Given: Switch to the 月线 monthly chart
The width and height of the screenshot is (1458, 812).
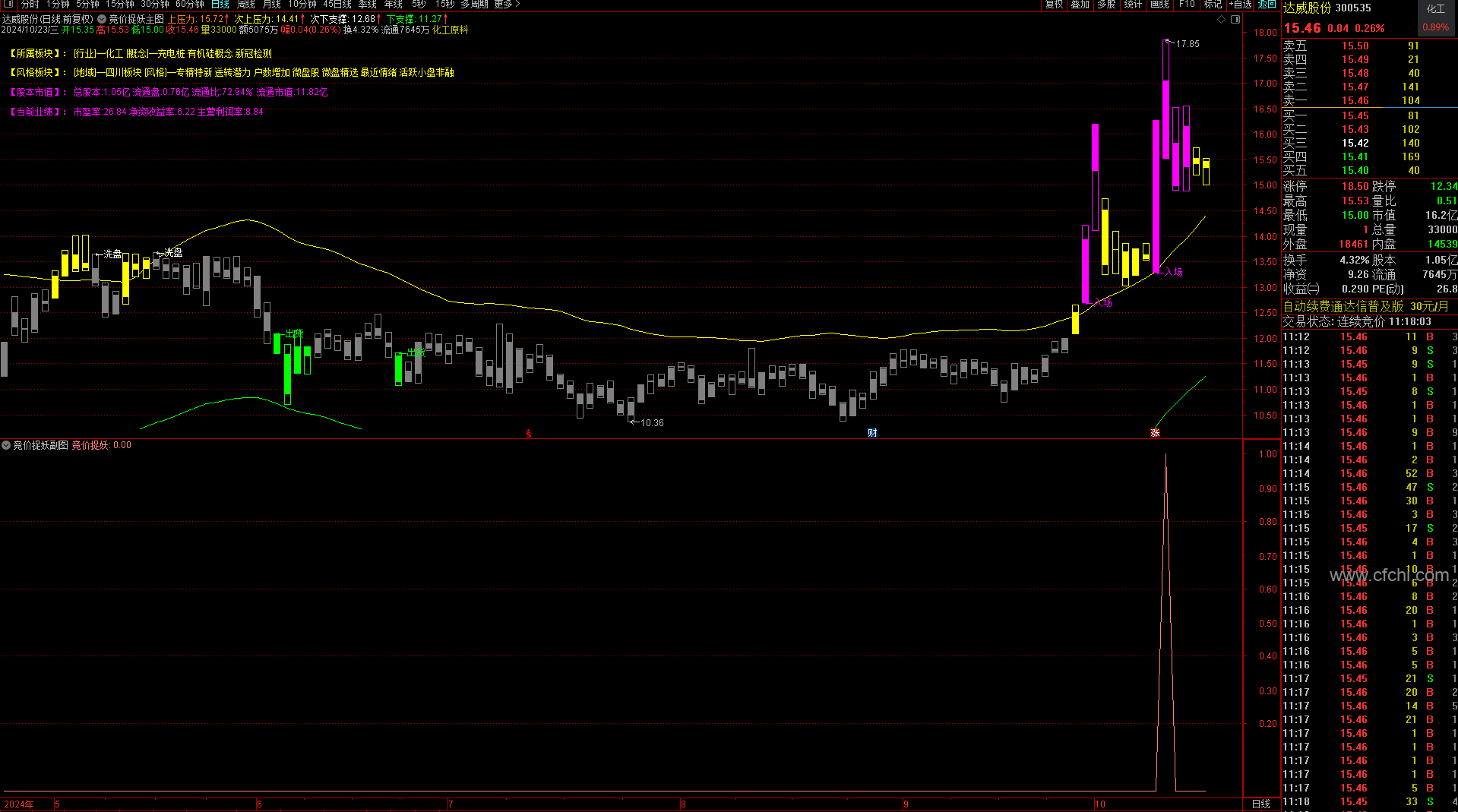Looking at the screenshot, I should click(x=272, y=5).
